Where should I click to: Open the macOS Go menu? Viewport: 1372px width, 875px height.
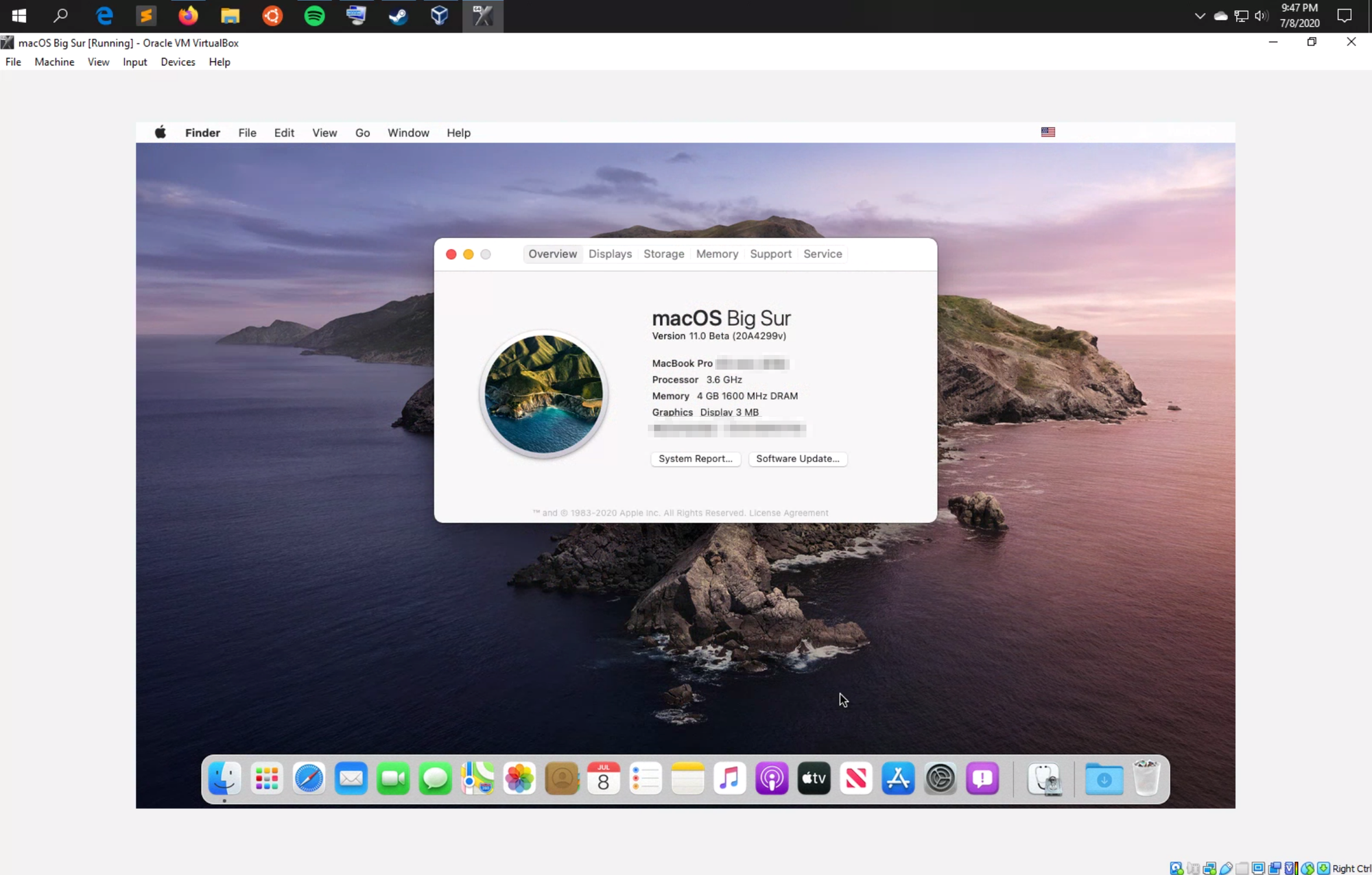click(x=362, y=133)
